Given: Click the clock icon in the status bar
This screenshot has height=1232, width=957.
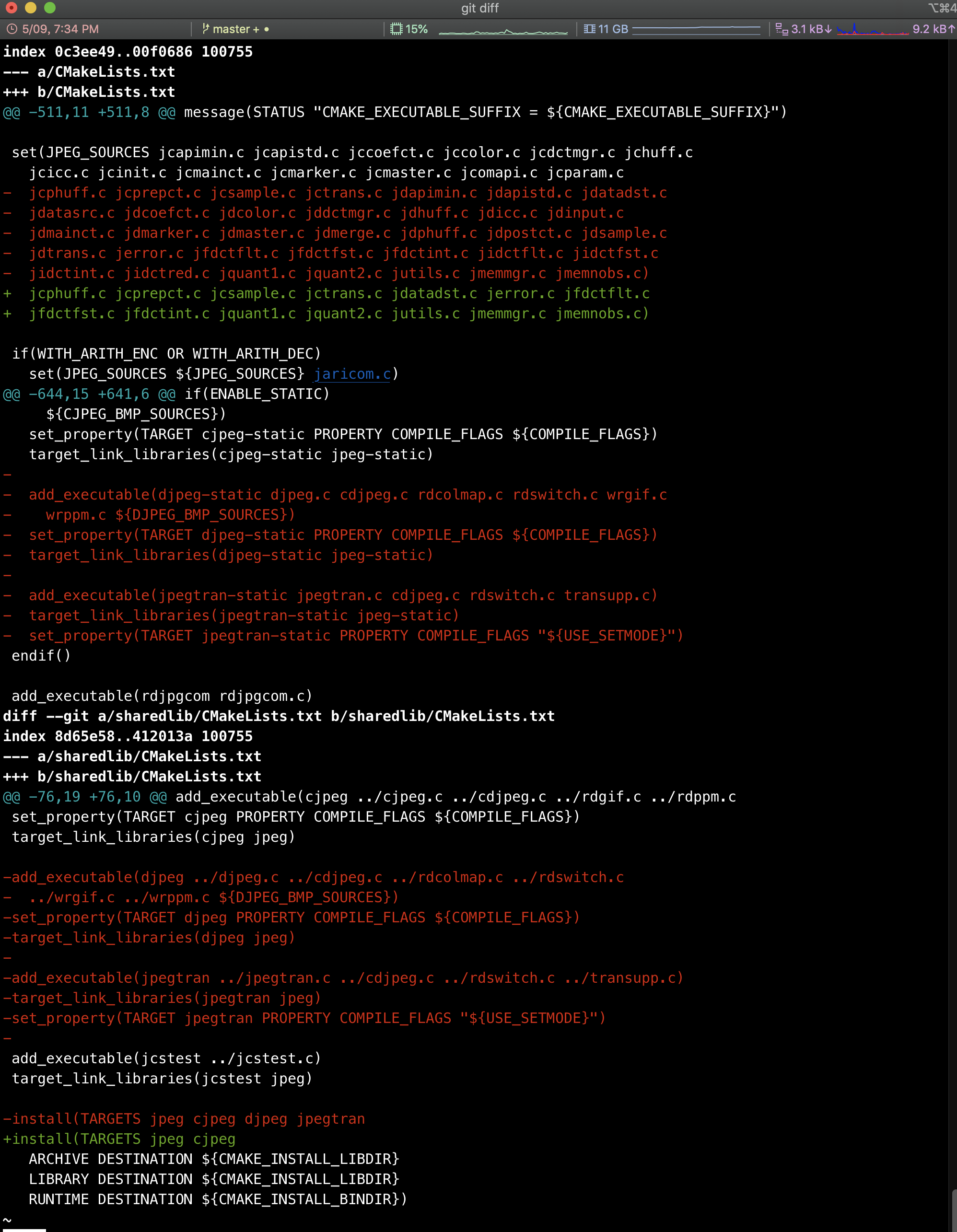Looking at the screenshot, I should coord(12,28).
